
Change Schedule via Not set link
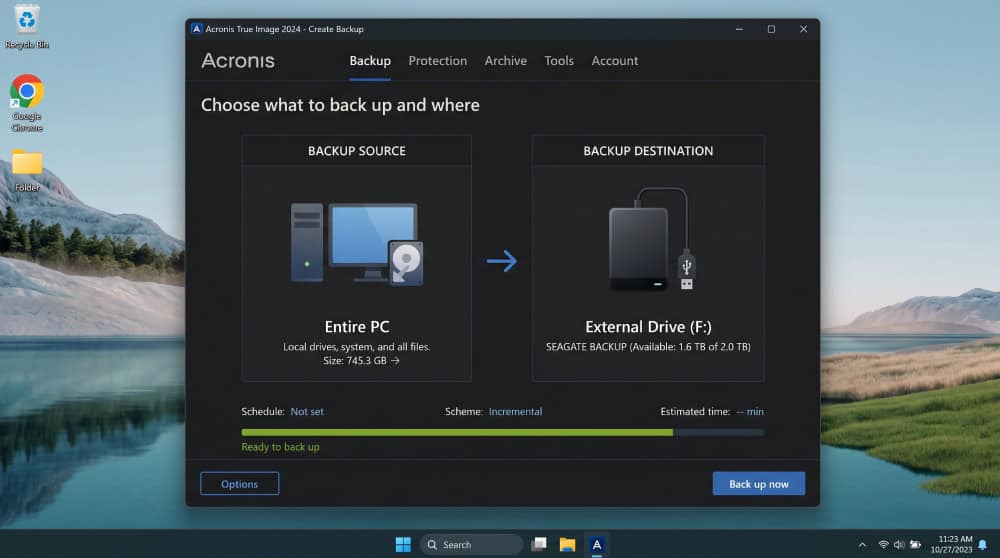click(307, 412)
